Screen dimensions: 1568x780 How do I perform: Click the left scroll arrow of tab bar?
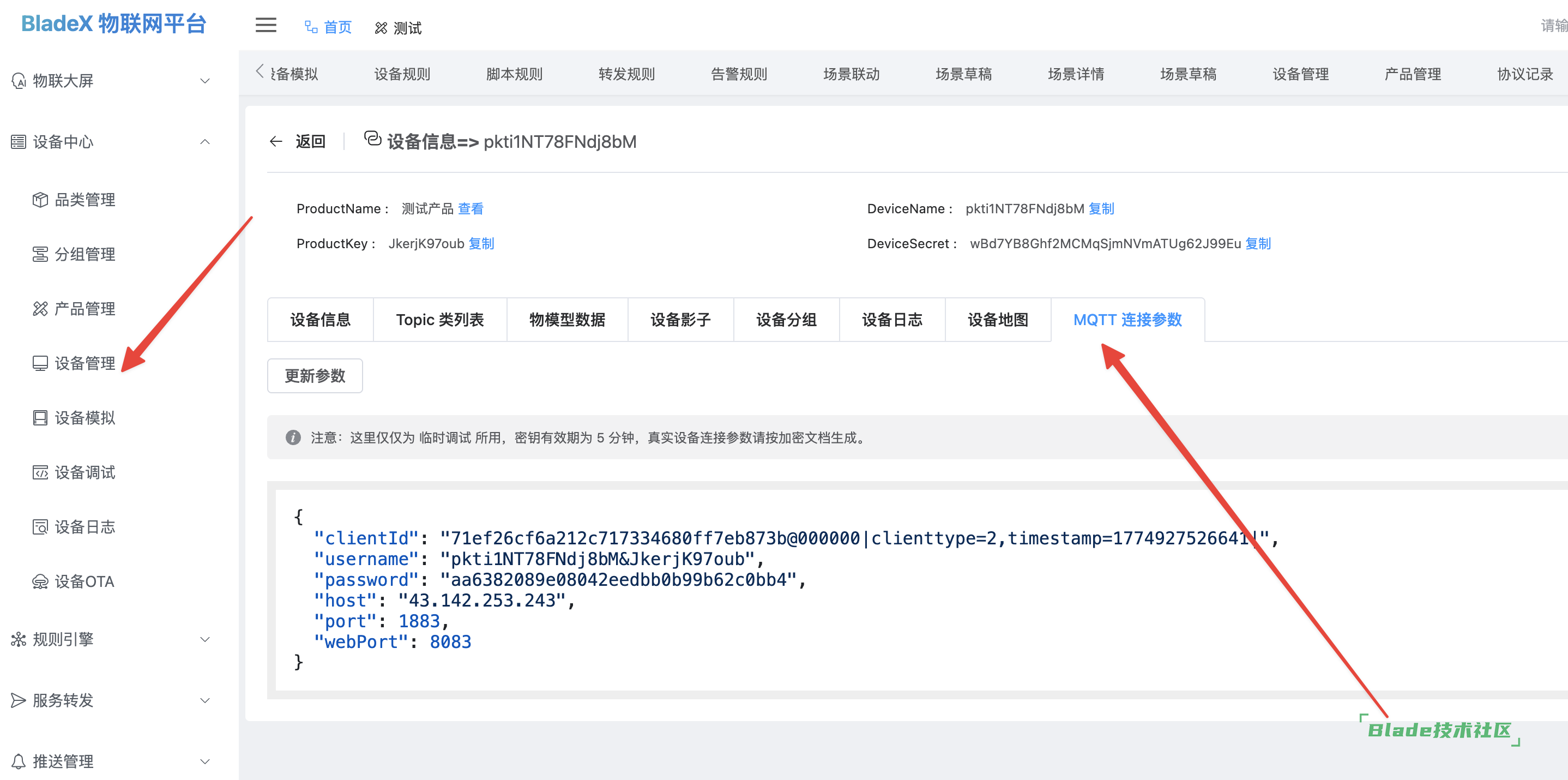pos(260,72)
